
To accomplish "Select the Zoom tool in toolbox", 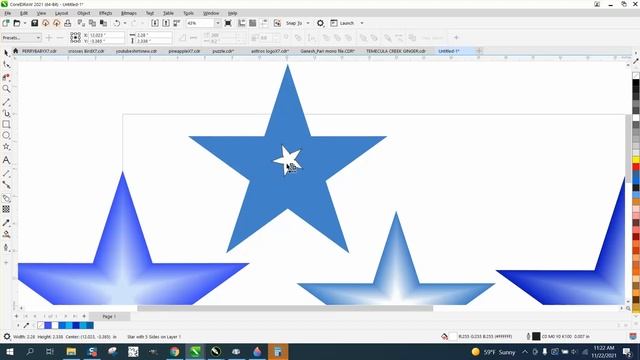I will (x=6, y=89).
